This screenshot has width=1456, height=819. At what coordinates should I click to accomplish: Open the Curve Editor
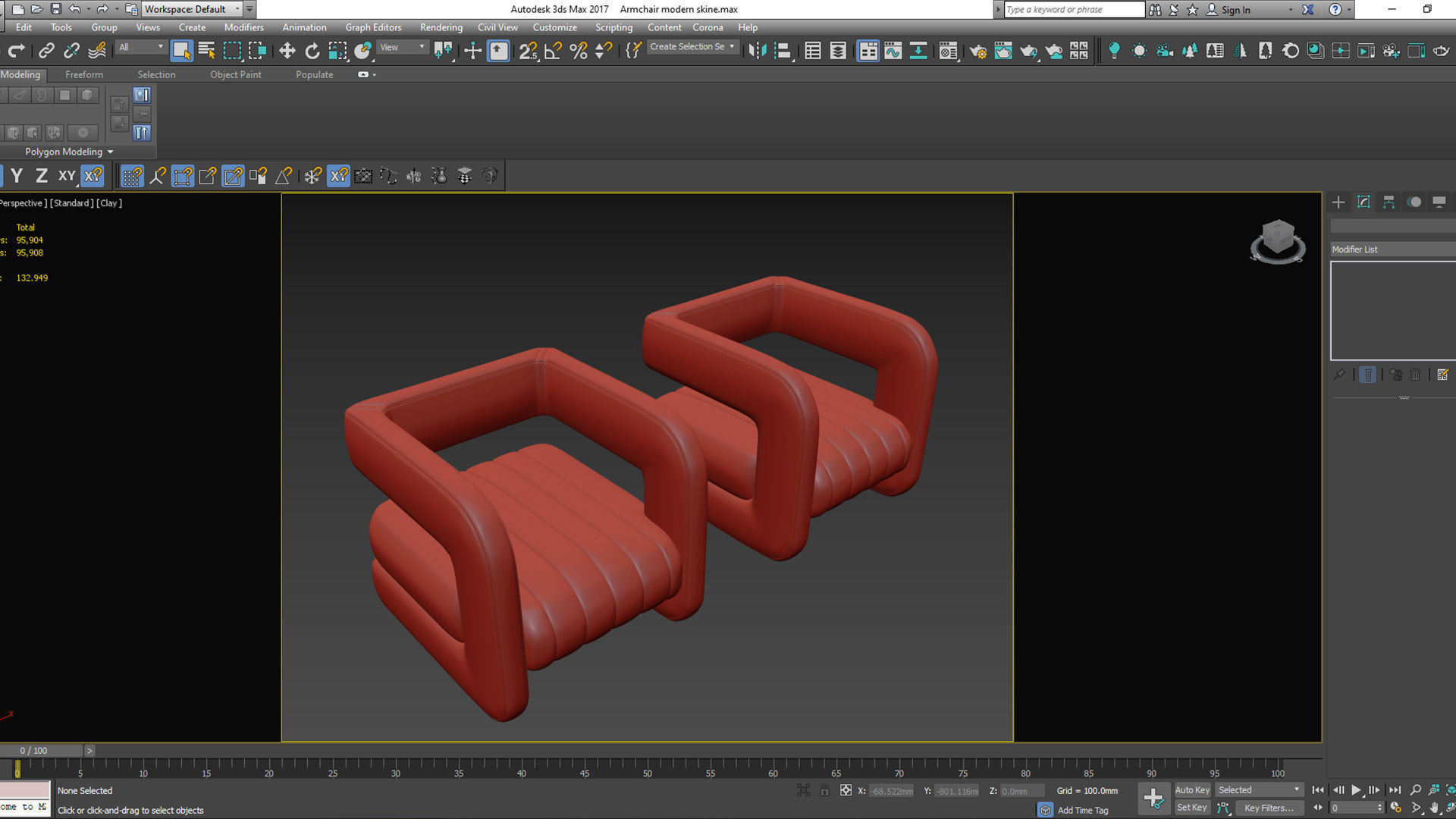point(893,51)
